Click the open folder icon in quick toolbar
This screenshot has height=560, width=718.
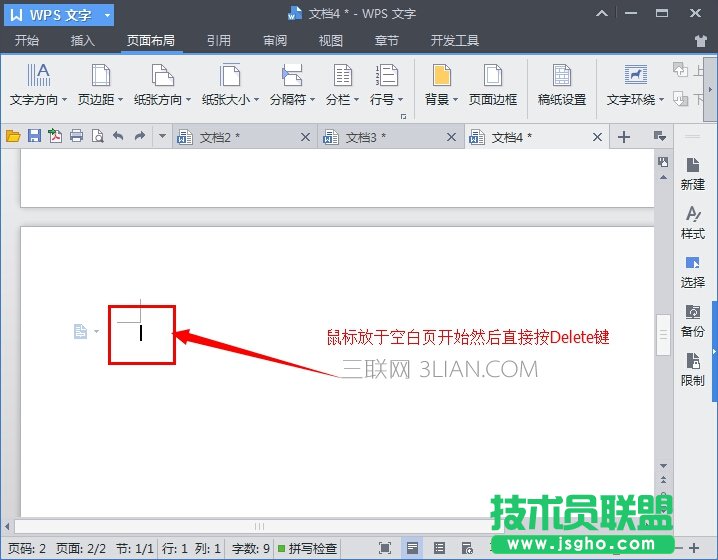(x=13, y=136)
